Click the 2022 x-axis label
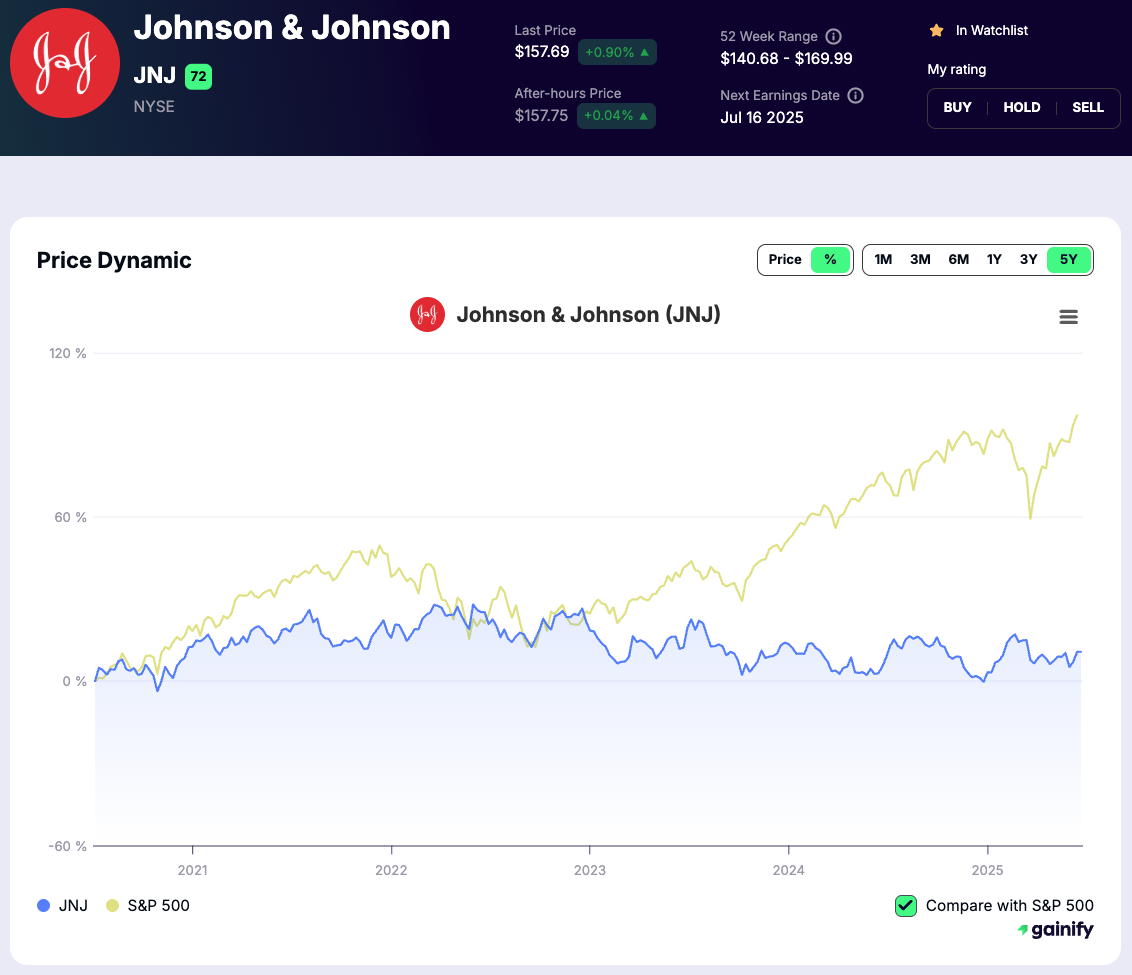The image size is (1132, 975). pos(391,870)
